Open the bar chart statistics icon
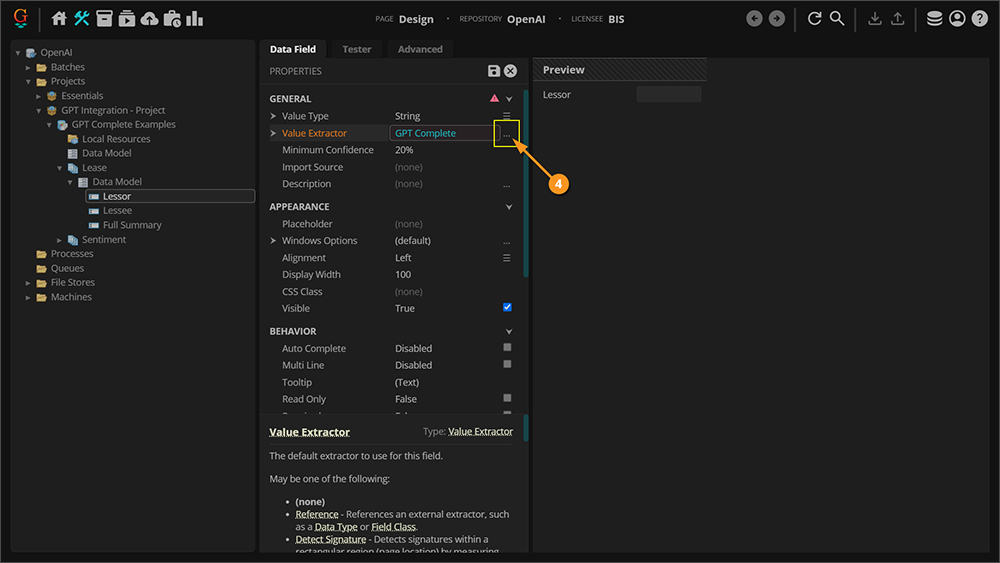Image resolution: width=1000 pixels, height=563 pixels. [194, 19]
